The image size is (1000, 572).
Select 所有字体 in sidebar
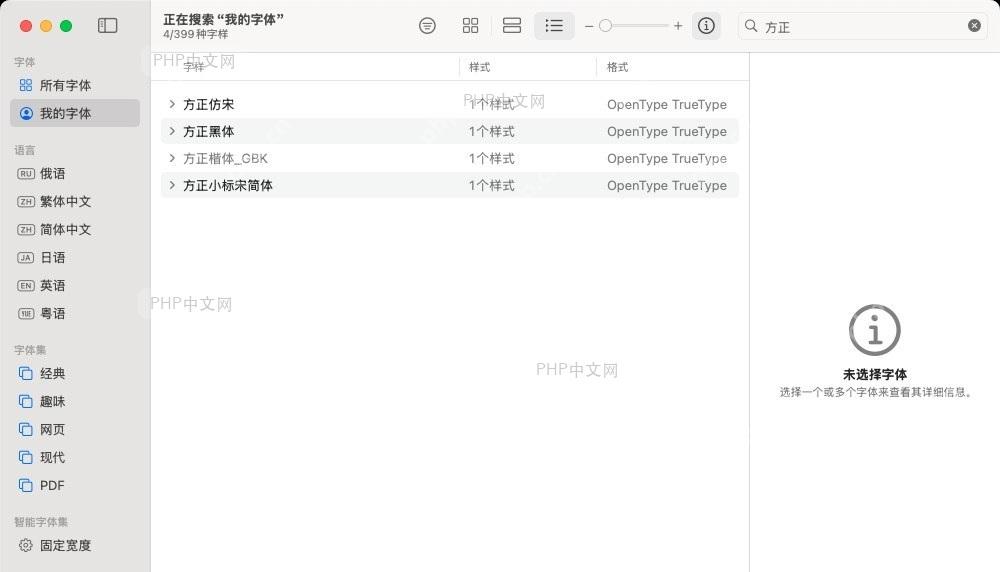[x=75, y=85]
